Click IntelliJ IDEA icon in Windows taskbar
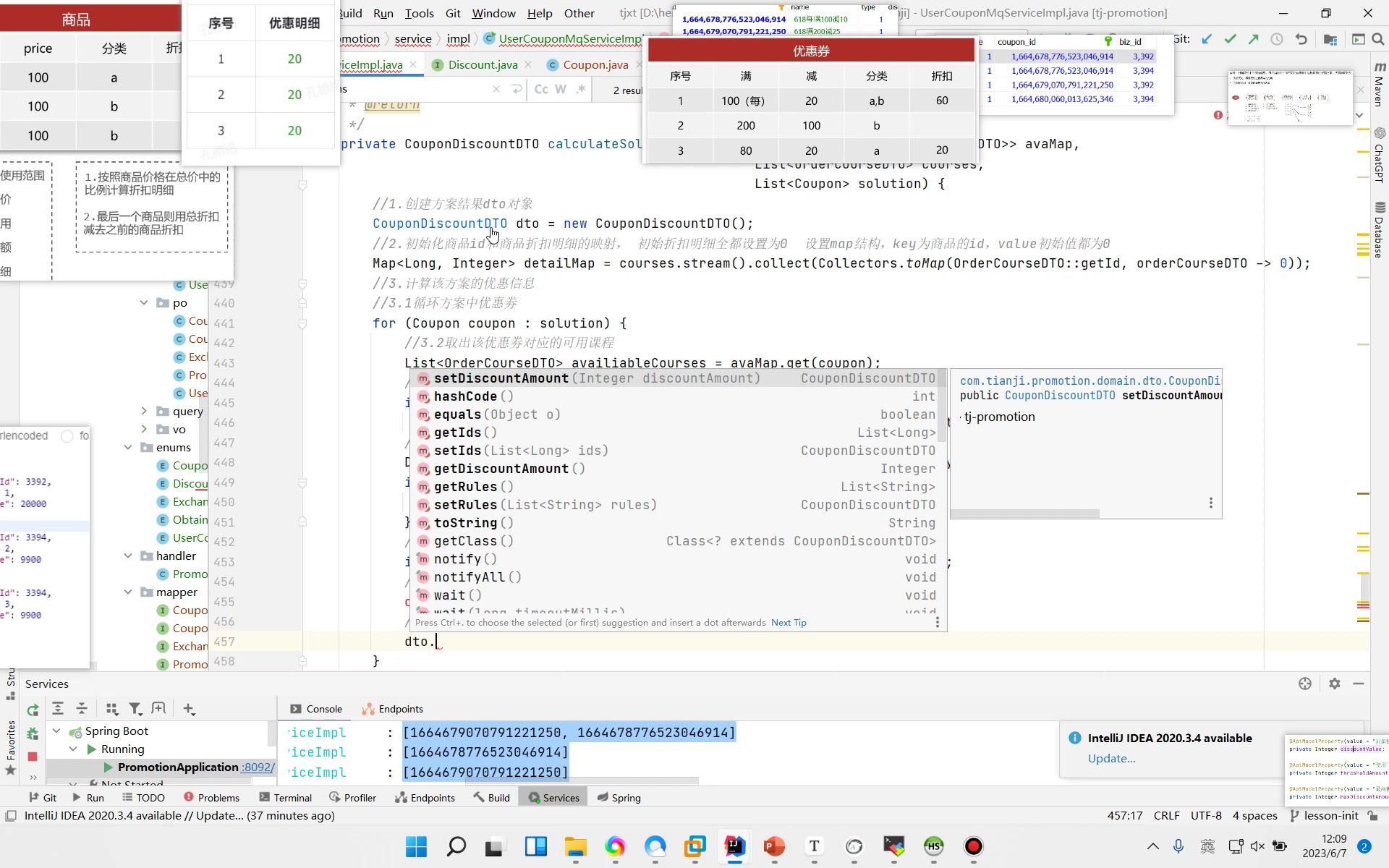The width and height of the screenshot is (1389, 868). point(734,846)
